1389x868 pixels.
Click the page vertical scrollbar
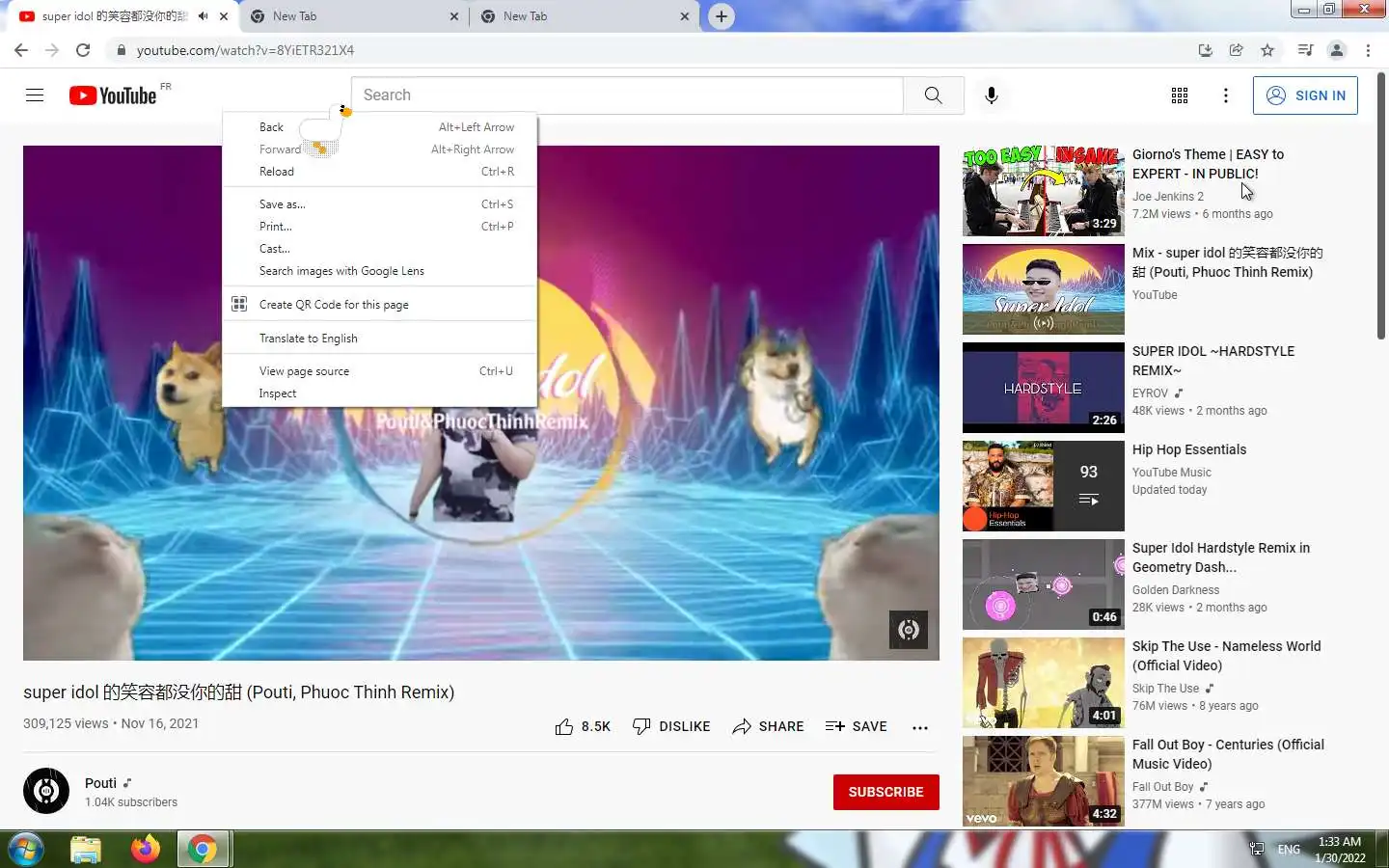point(1381,205)
